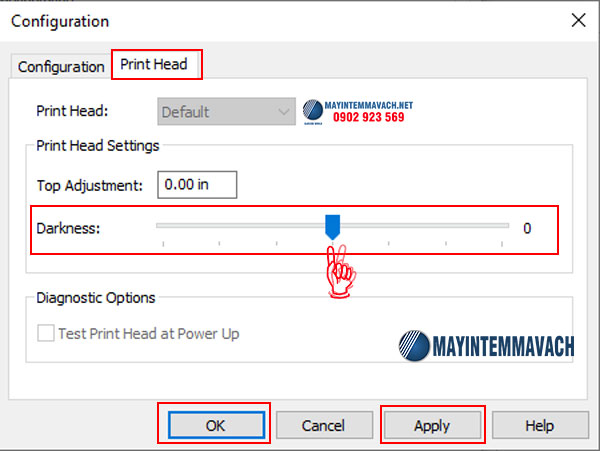This screenshot has height=451, width=600.
Task: Switch to the Configuration tab
Action: (61, 67)
